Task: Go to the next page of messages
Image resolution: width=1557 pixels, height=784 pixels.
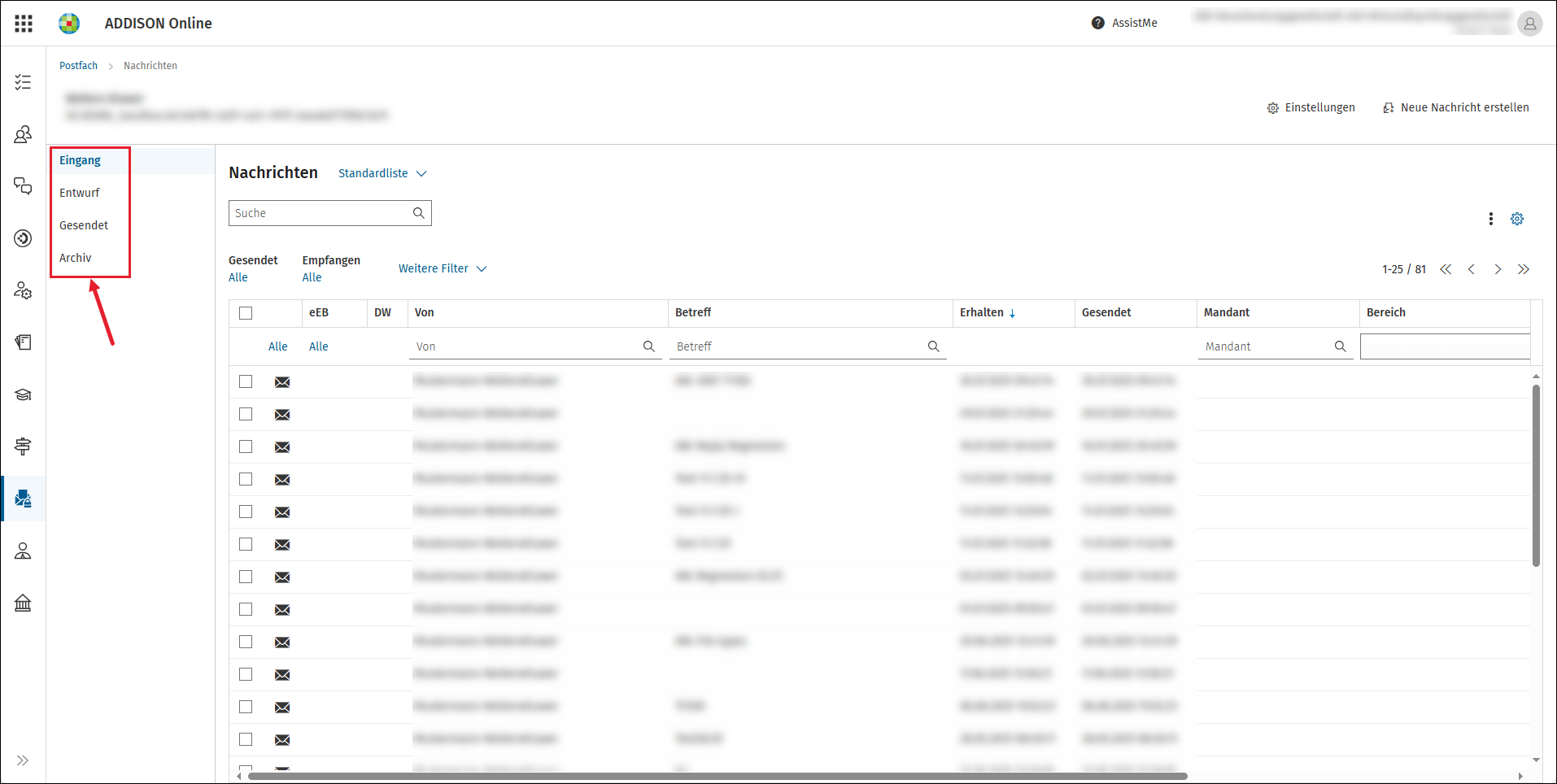Action: tap(1498, 269)
